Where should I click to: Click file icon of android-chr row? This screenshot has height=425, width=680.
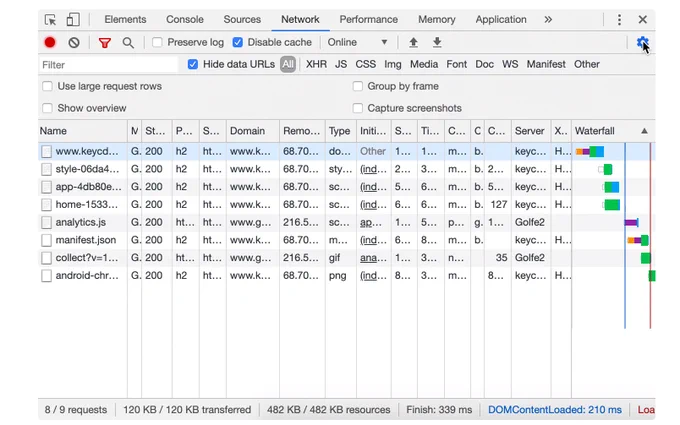46,276
